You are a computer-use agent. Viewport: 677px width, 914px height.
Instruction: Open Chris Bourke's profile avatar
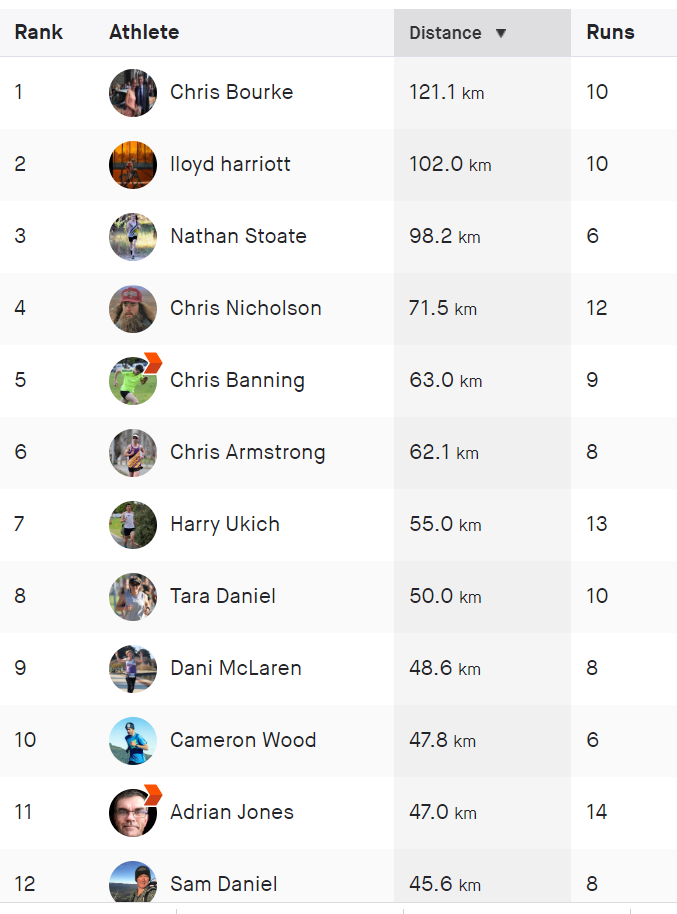[x=133, y=93]
